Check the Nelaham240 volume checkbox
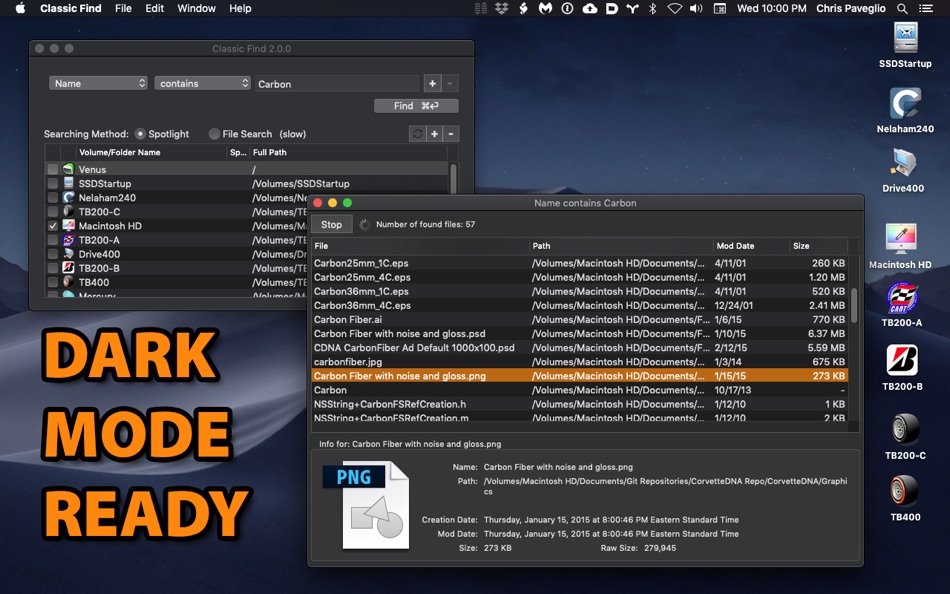The width and height of the screenshot is (950, 594). [53, 198]
